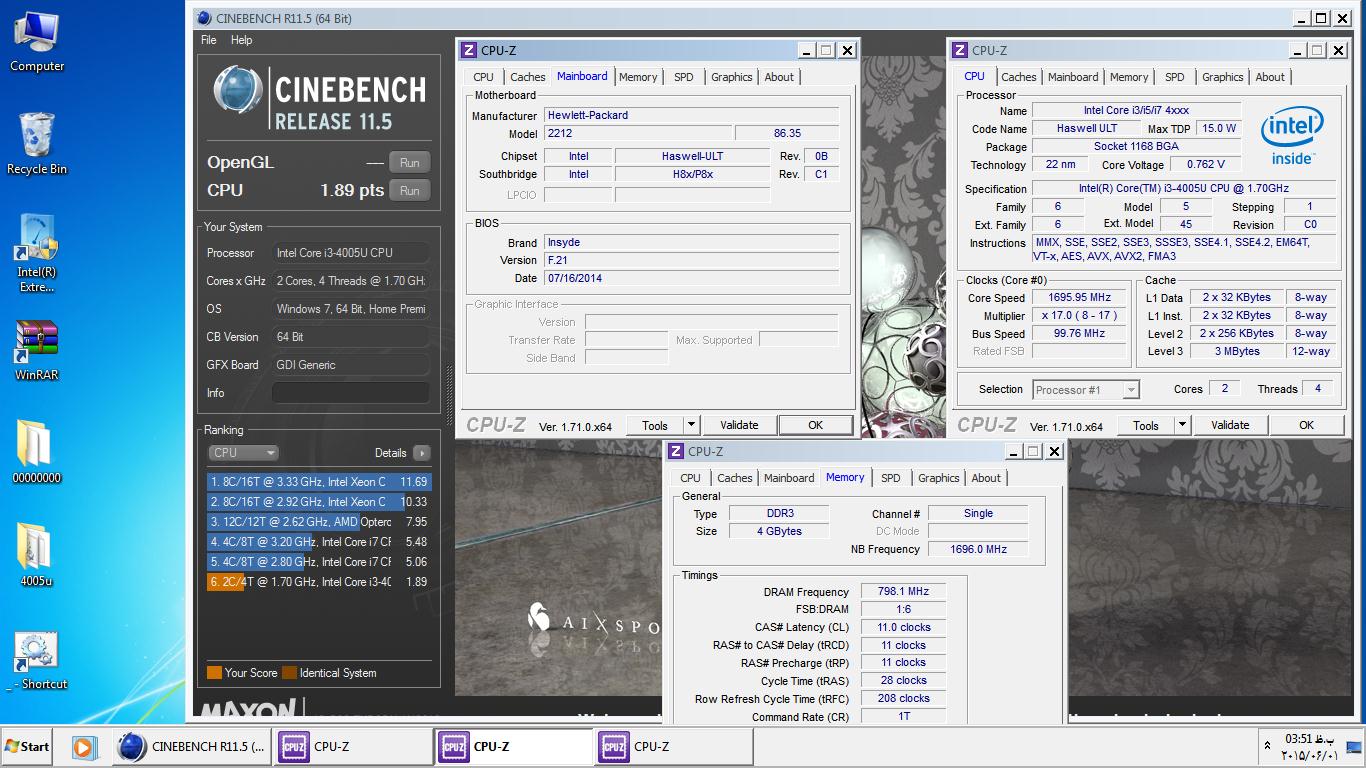
Task: Open the Help menu in CINEBENCH
Action: (241, 40)
